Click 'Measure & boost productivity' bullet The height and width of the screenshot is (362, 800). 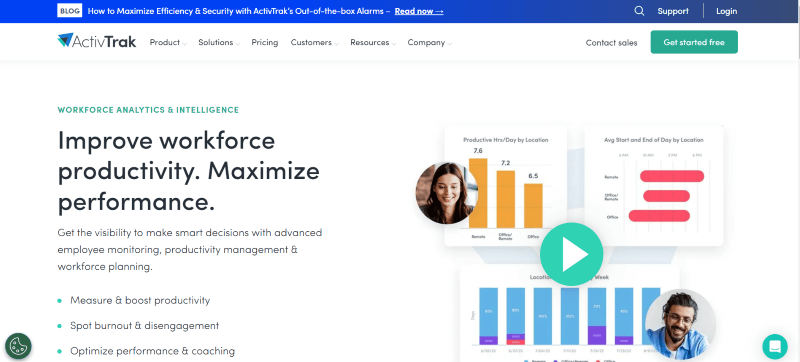click(140, 300)
